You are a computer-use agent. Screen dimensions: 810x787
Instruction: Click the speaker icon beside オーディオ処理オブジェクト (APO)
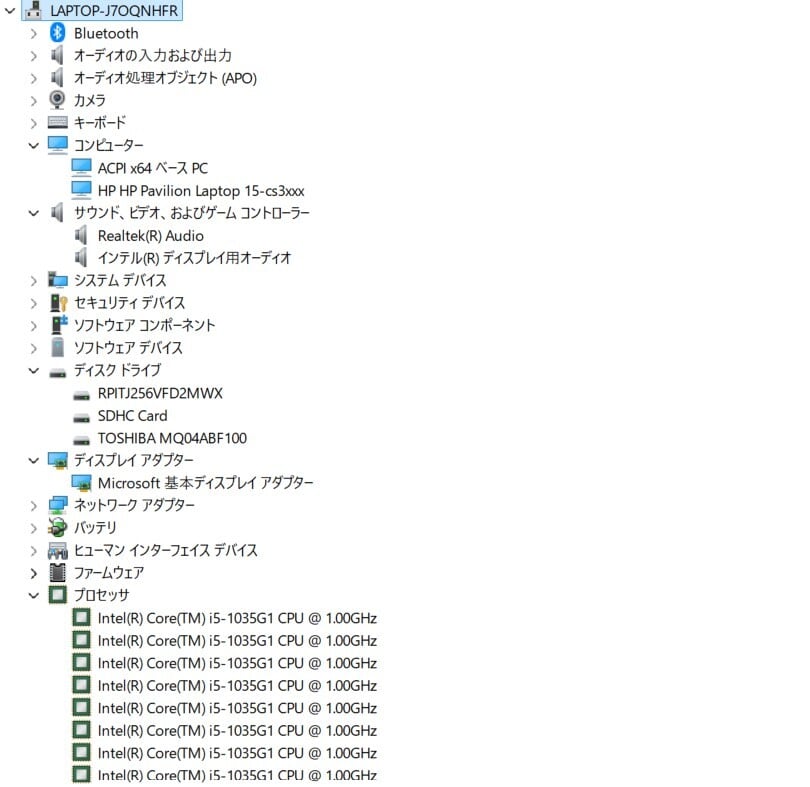57,78
